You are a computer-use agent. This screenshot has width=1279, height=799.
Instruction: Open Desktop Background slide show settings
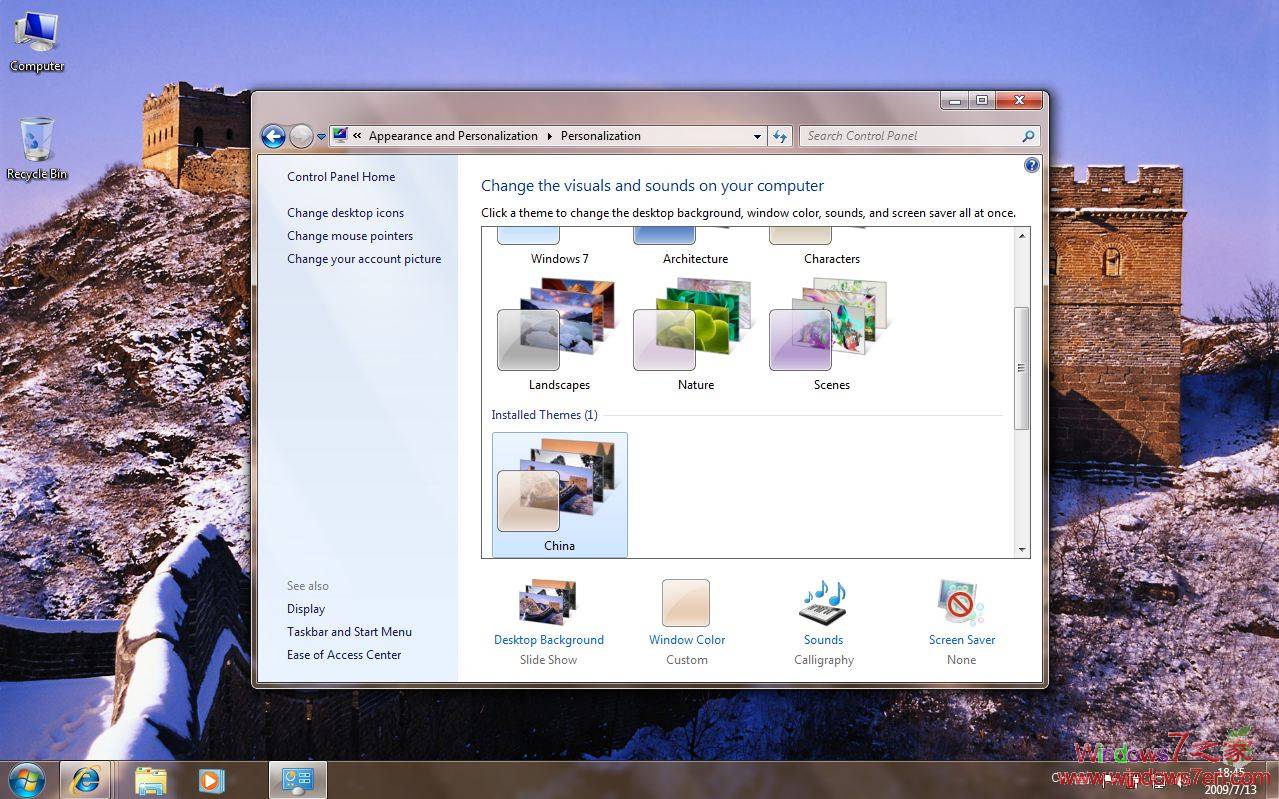pyautogui.click(x=548, y=602)
